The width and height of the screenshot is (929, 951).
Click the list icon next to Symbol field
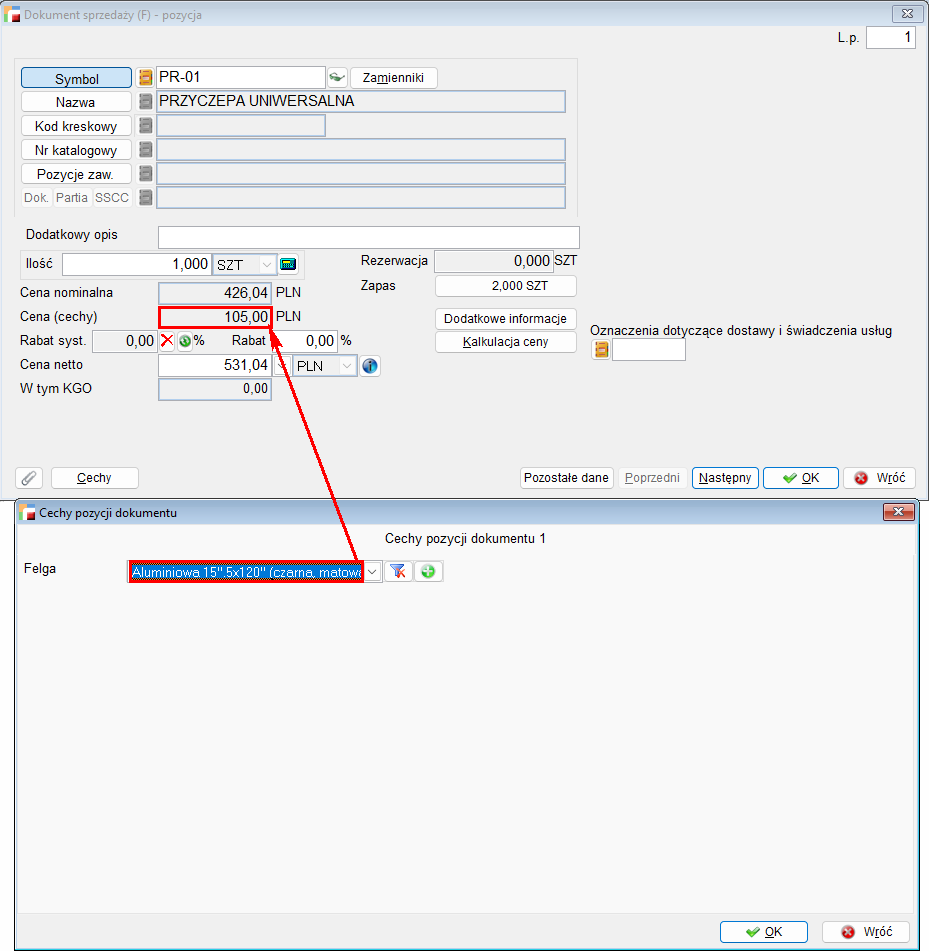pyautogui.click(x=145, y=78)
